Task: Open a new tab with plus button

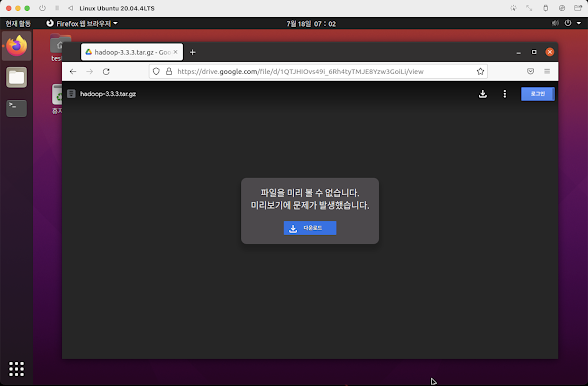Action: coord(193,52)
